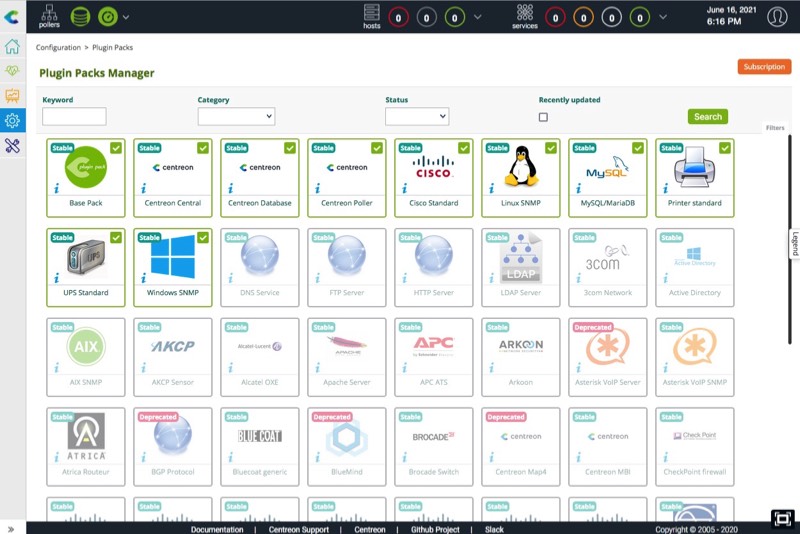Select the Configuration gear sidebar icon
Image resolution: width=800 pixels, height=534 pixels.
point(12,121)
